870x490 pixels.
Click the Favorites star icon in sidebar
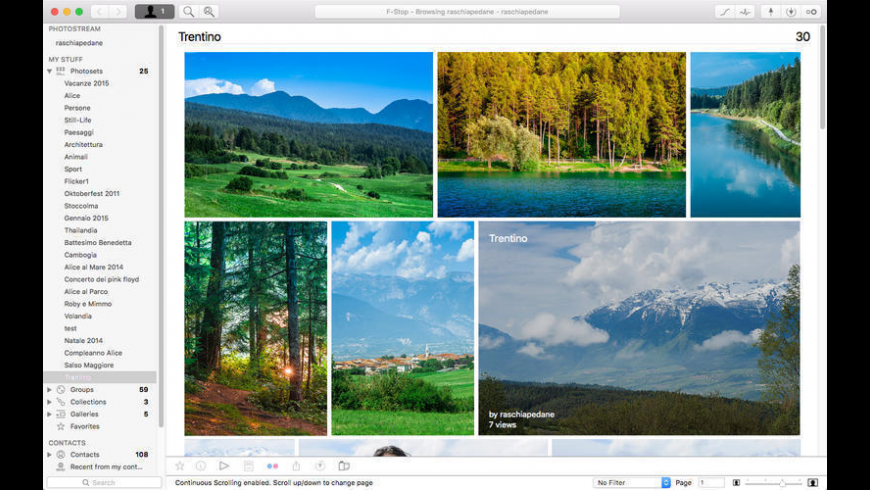[x=60, y=426]
